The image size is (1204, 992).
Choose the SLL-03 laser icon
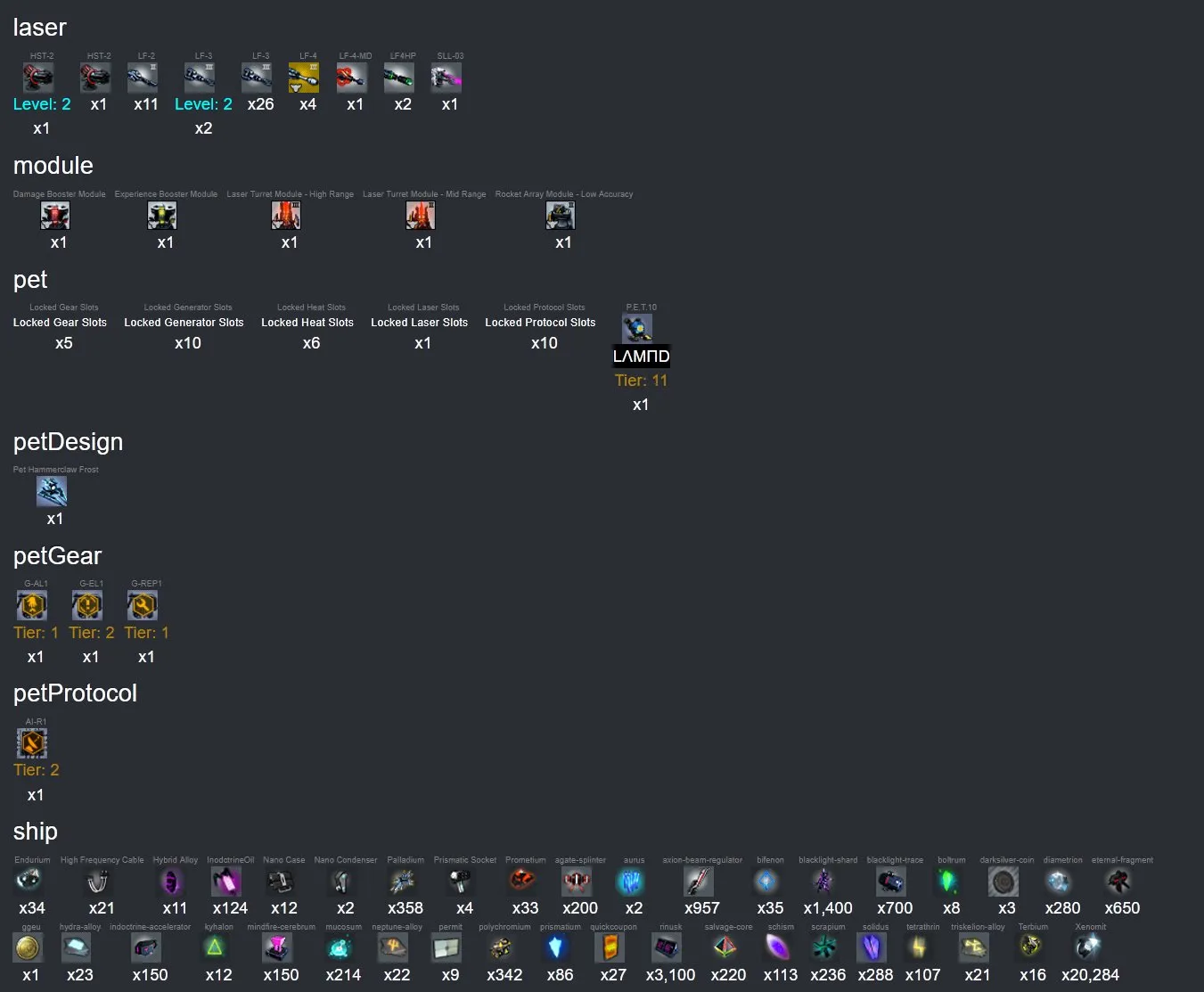coord(446,78)
